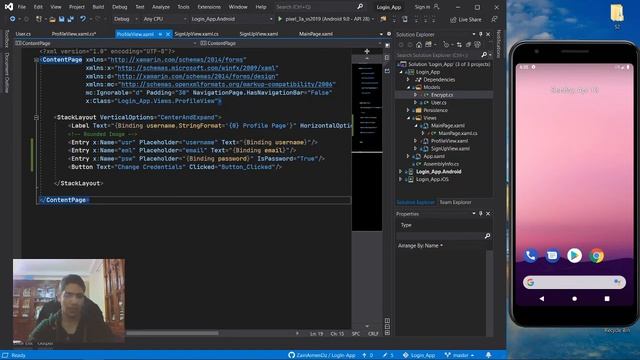Open the Login_App.Android startup project dropdown
The height and width of the screenshot is (360, 640).
coord(231,19)
